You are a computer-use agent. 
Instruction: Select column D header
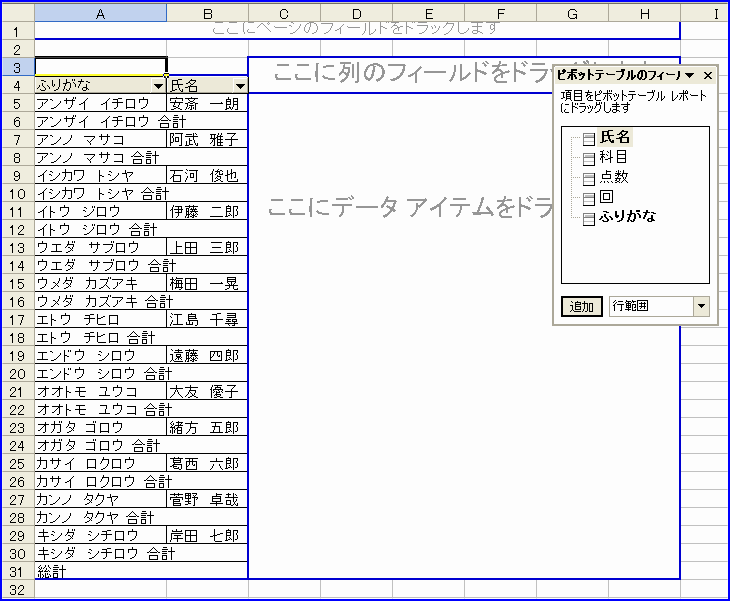(x=356, y=14)
